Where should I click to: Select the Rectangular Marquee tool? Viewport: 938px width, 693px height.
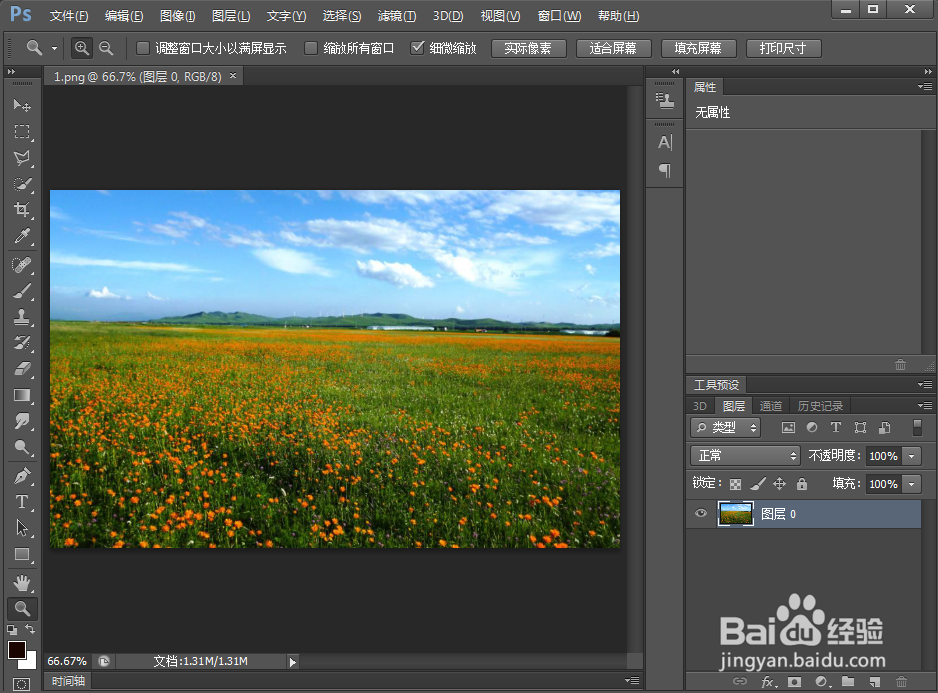22,132
